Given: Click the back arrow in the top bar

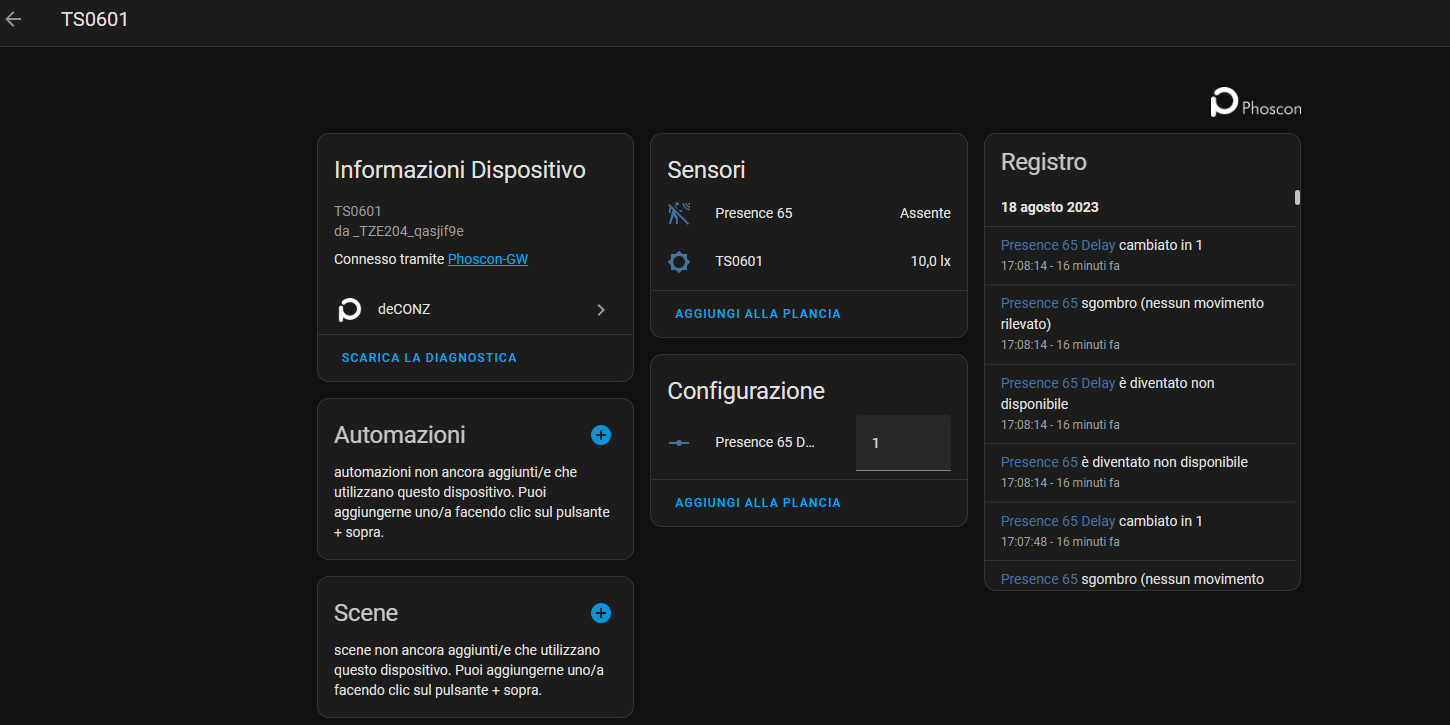Looking at the screenshot, I should click(13, 18).
